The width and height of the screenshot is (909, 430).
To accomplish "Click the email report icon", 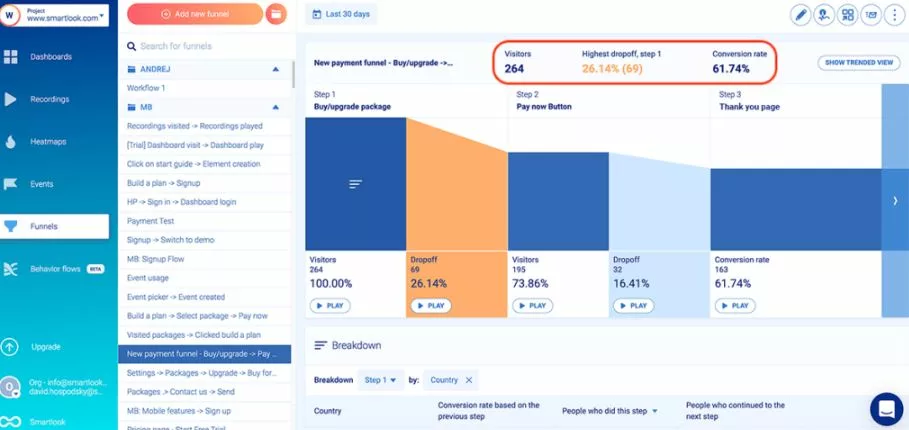I will pos(871,15).
